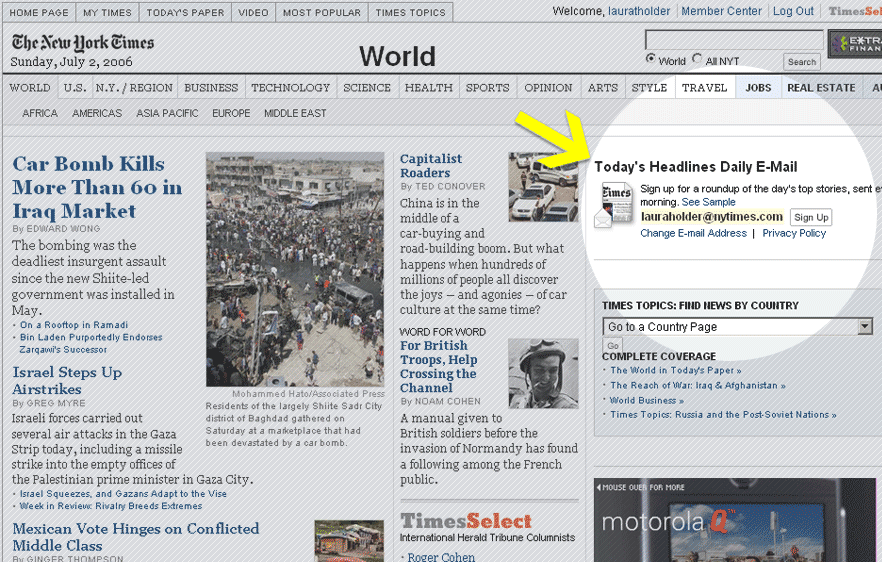Open The New York Times logo
The height and width of the screenshot is (562, 882).
(x=83, y=42)
